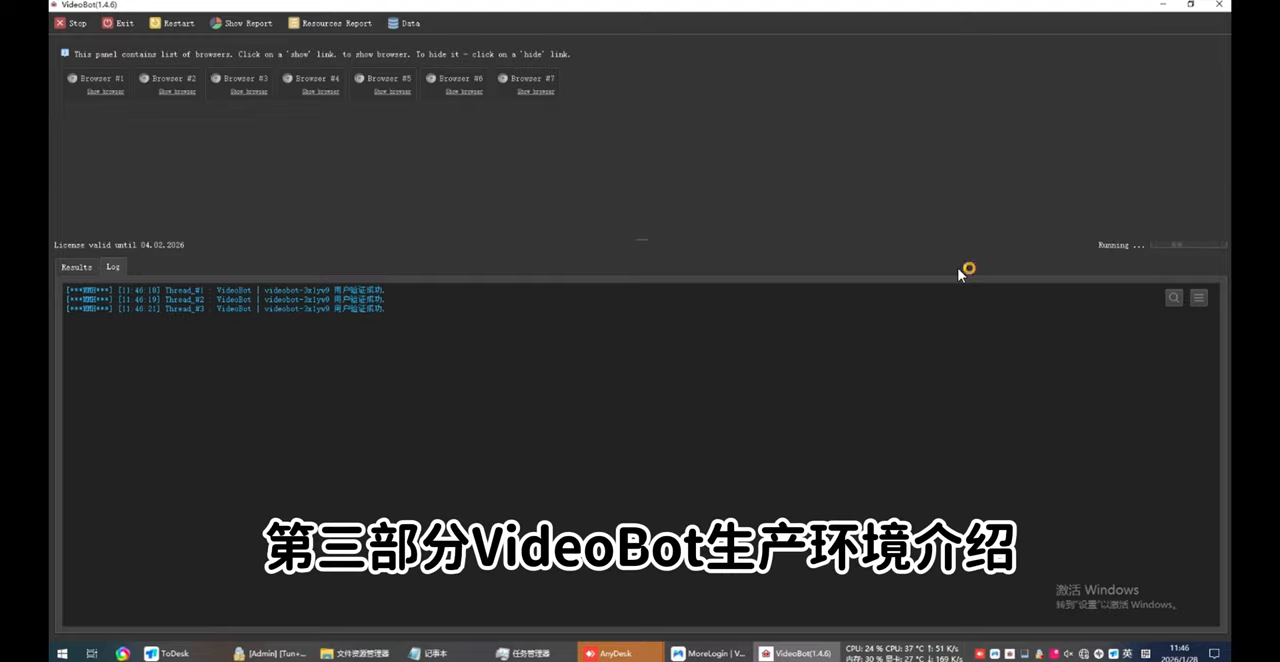The width and height of the screenshot is (1280, 662).
Task: Click Show browser under Browser #3
Action: [x=249, y=92]
